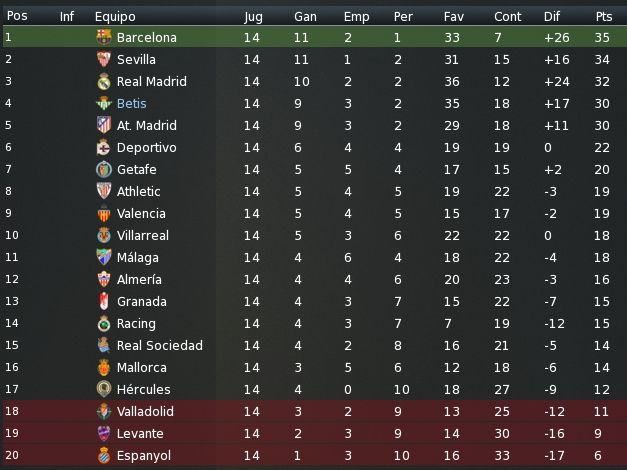This screenshot has height=470, width=627.
Task: Click the Gan column header
Action: pyautogui.click(x=305, y=16)
